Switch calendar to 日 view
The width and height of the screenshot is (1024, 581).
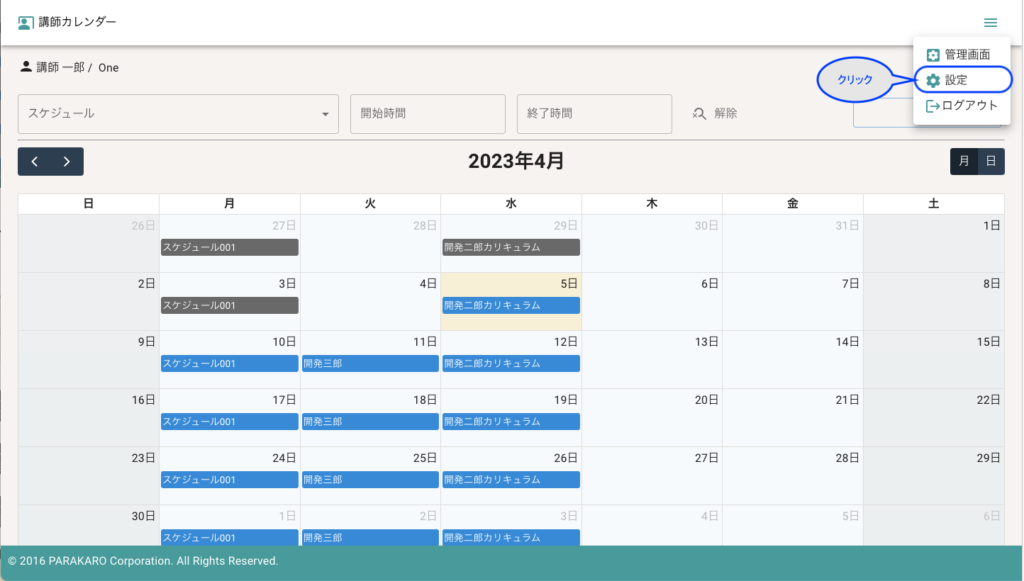991,161
